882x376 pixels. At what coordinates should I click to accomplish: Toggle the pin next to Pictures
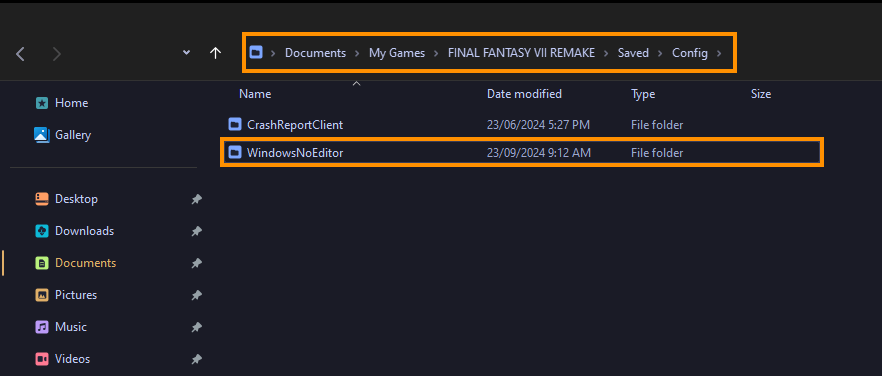pyautogui.click(x=196, y=296)
